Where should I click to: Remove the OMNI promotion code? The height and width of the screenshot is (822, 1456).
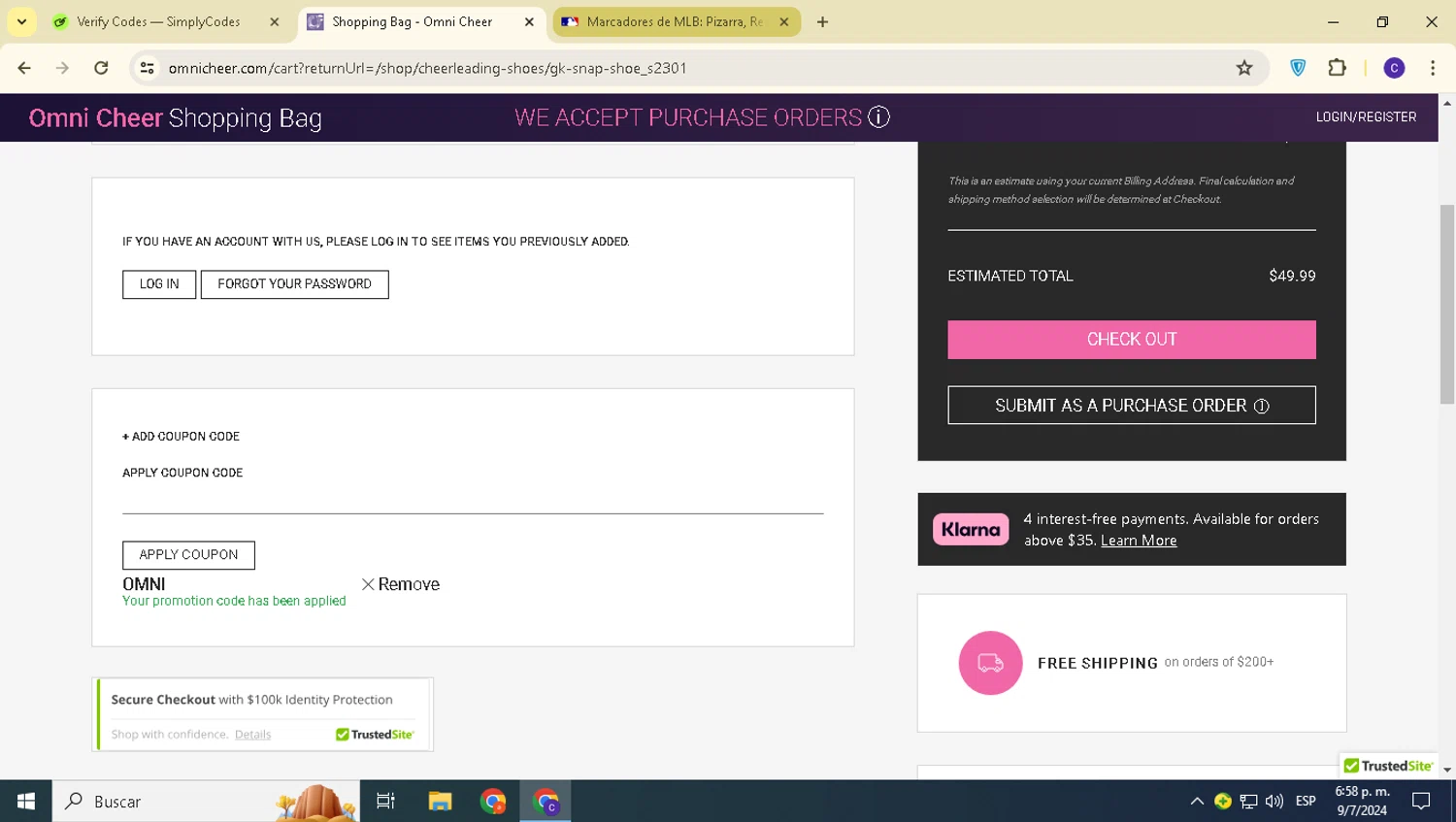(x=400, y=584)
